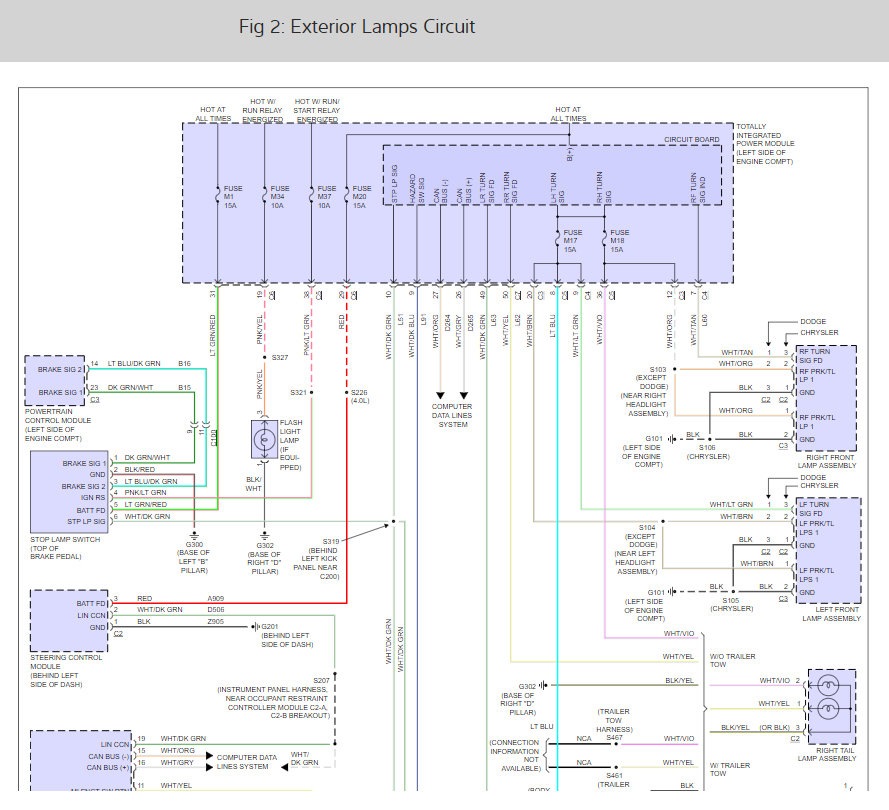The height and width of the screenshot is (810, 889).
Task: Select the FUSE M37 10A label
Action: coord(326,197)
